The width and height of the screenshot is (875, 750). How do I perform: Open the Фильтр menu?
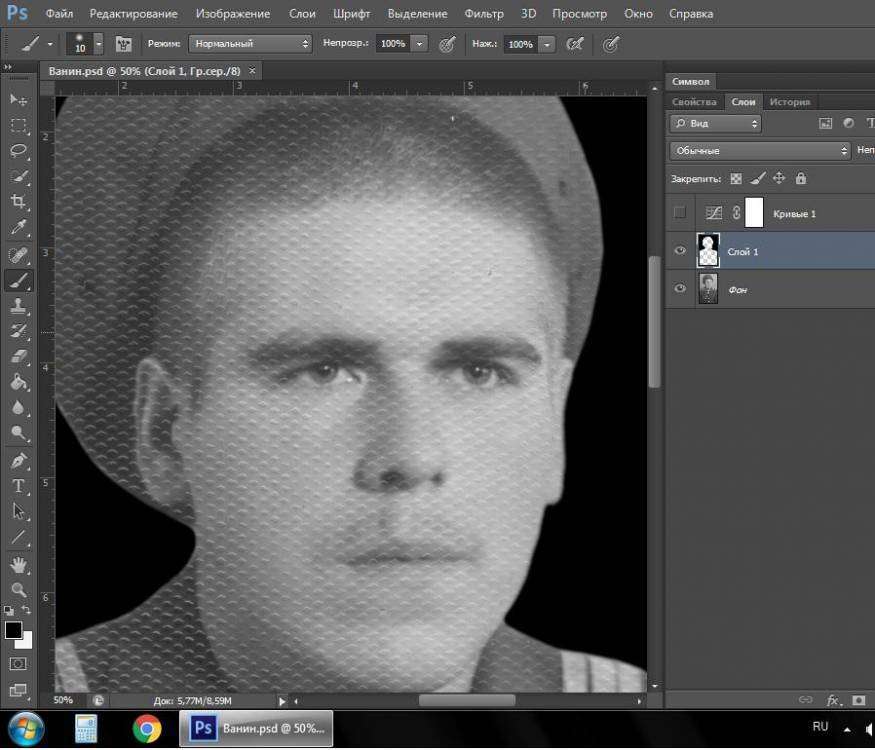click(x=484, y=14)
